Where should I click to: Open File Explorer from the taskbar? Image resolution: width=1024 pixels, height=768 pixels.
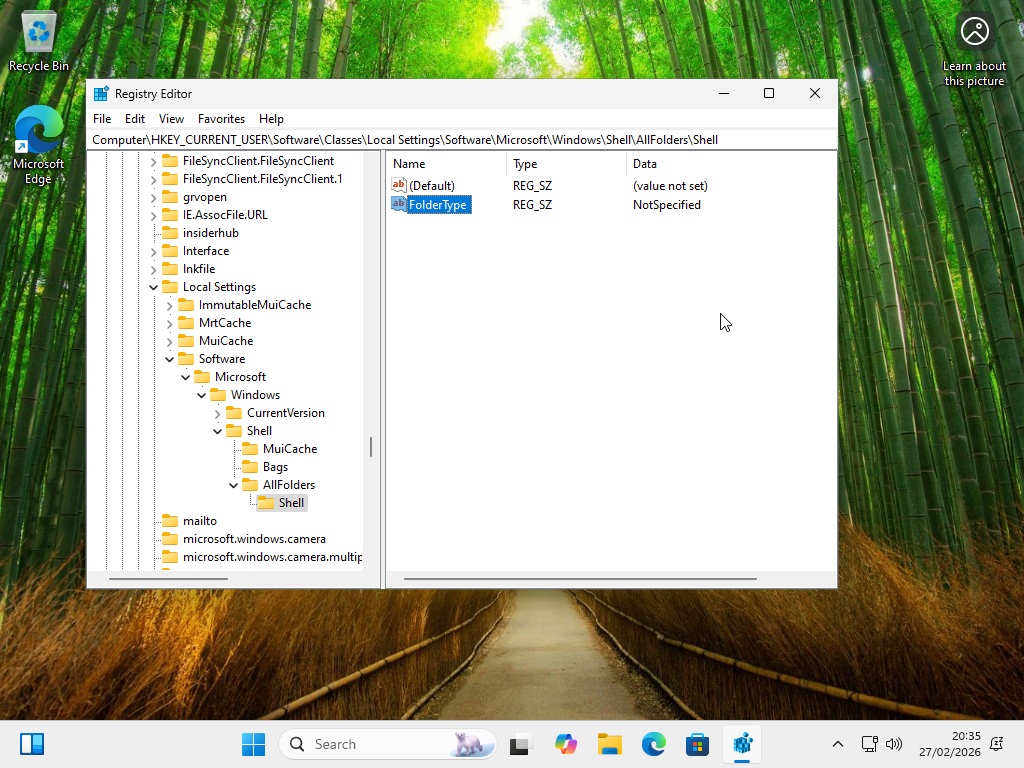coord(610,744)
